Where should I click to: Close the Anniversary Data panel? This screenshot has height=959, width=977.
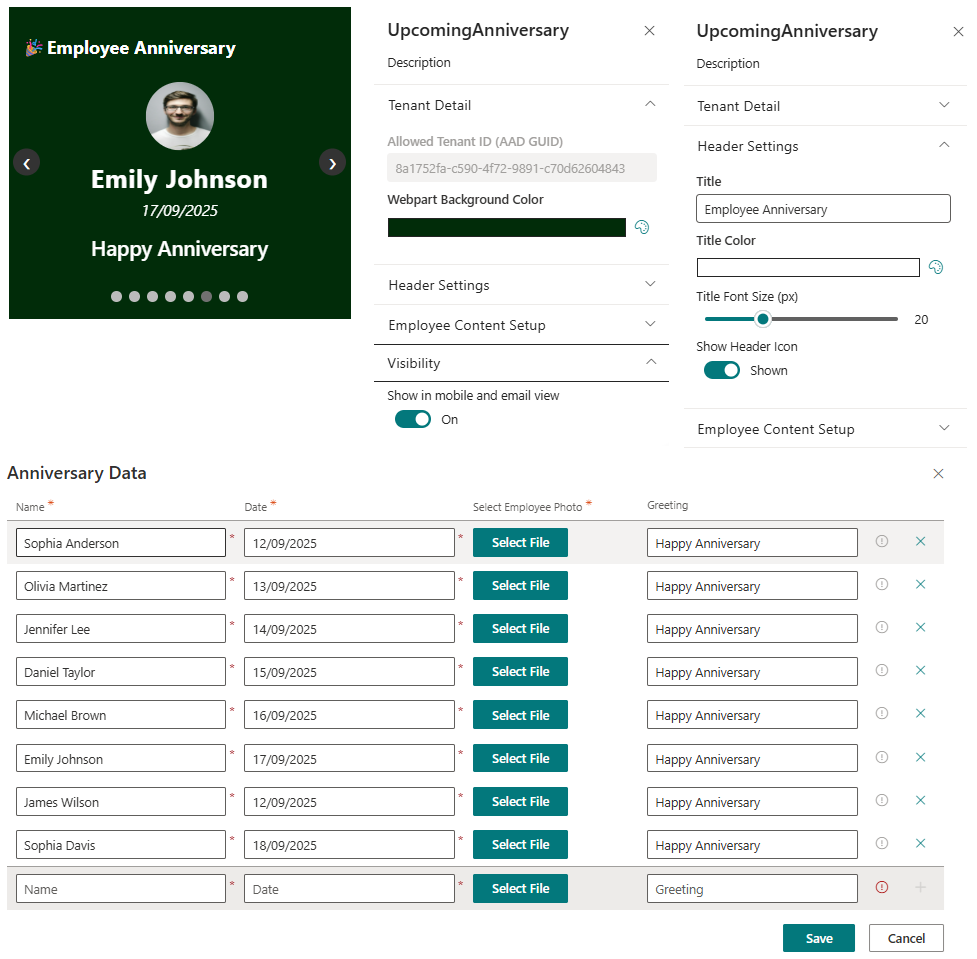tap(938, 473)
